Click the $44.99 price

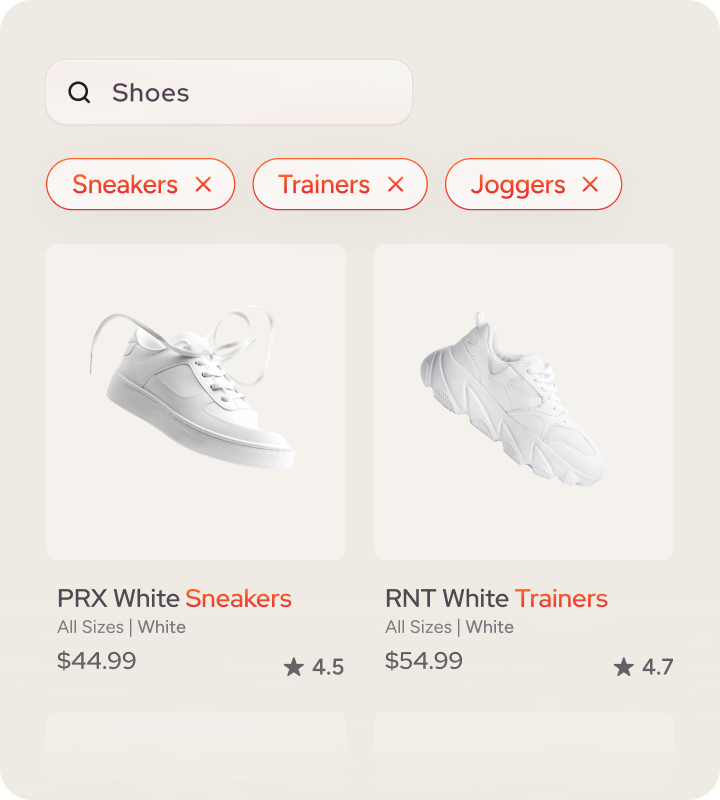click(x=97, y=661)
